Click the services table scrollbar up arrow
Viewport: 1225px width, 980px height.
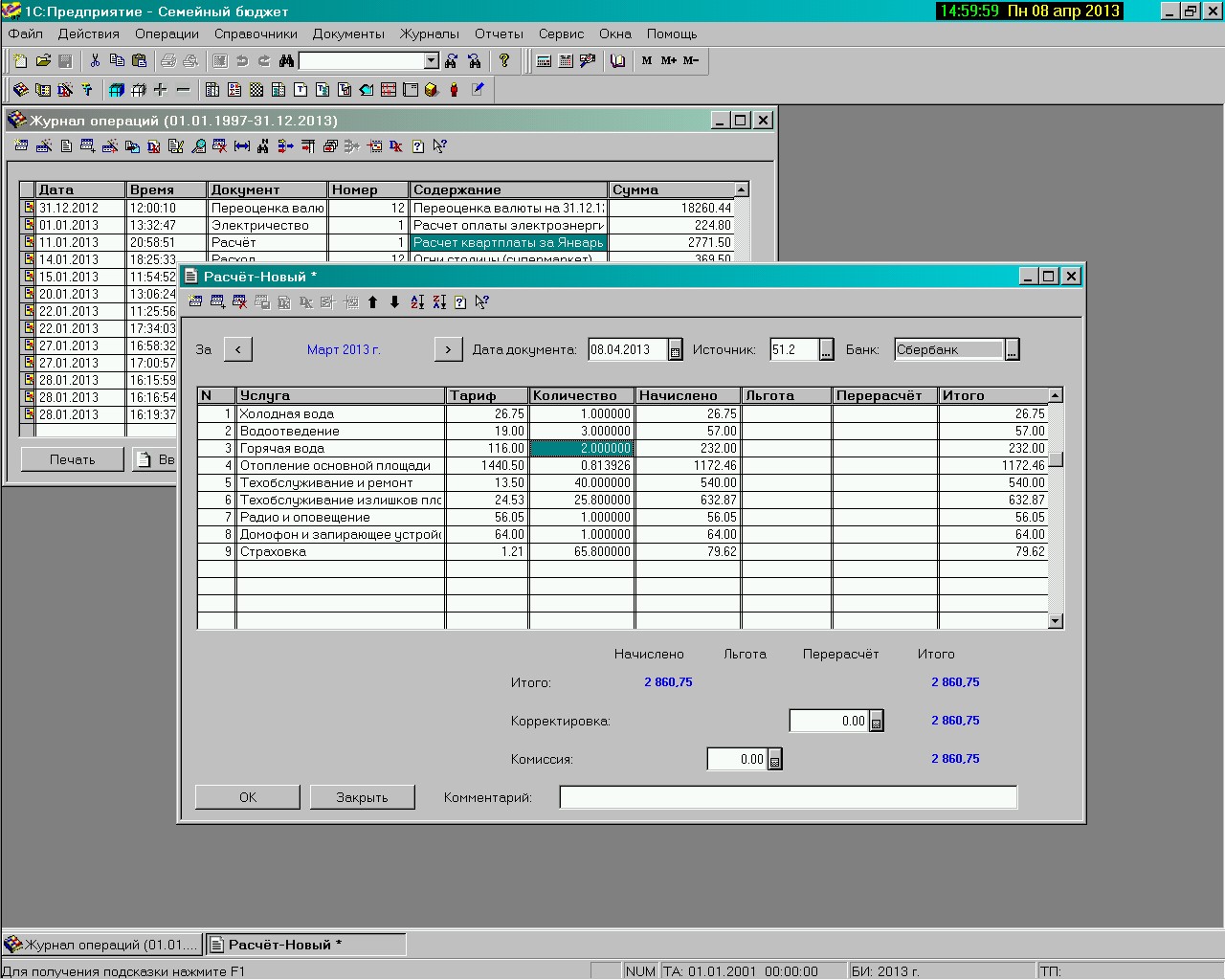coord(1056,395)
